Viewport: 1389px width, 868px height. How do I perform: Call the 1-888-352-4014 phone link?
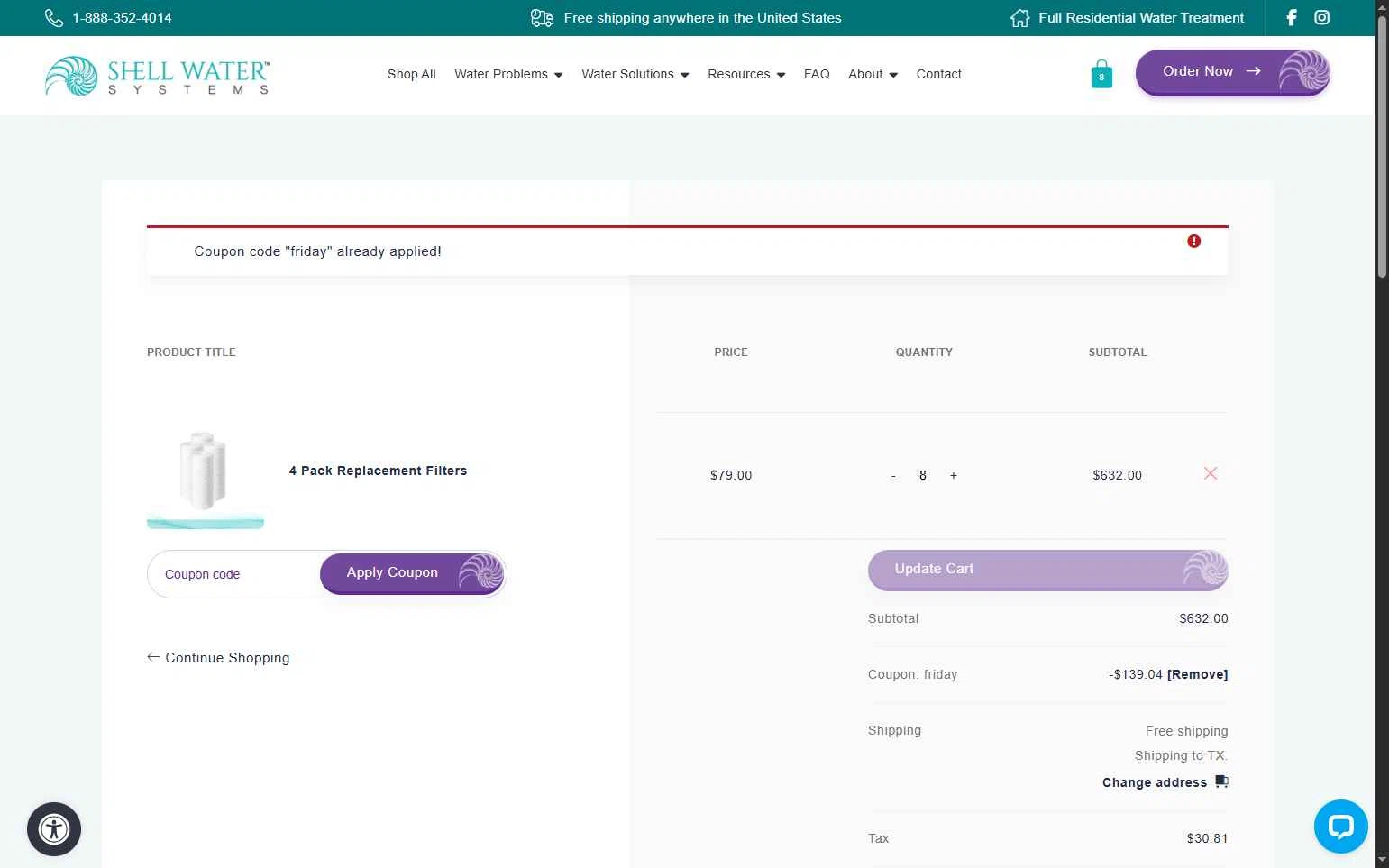point(122,18)
